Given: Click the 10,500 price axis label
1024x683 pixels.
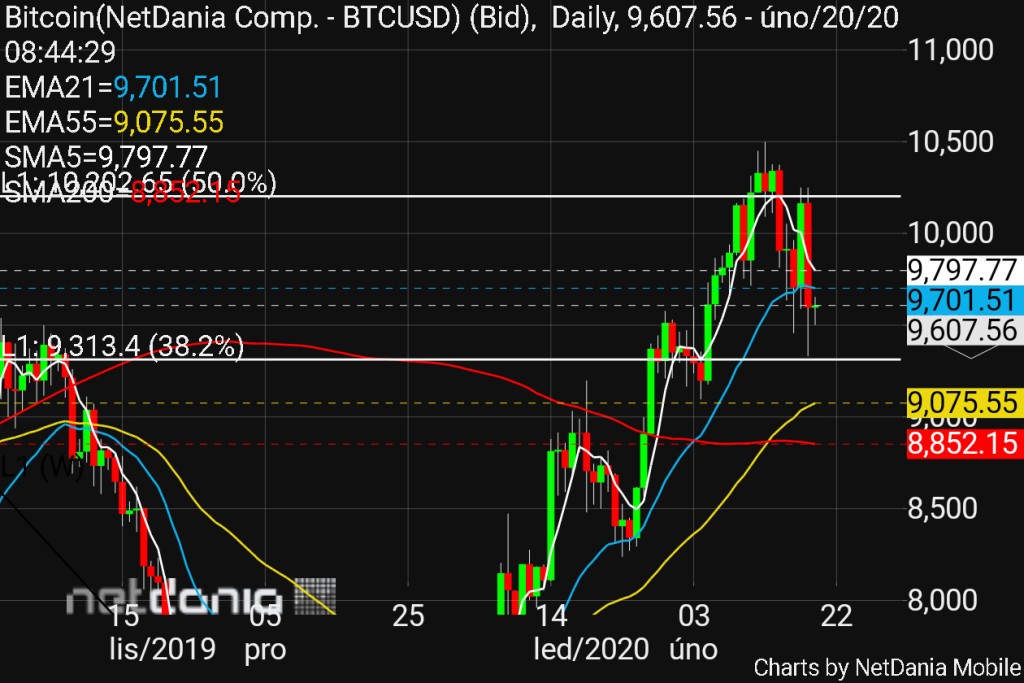Looking at the screenshot, I should [951, 142].
